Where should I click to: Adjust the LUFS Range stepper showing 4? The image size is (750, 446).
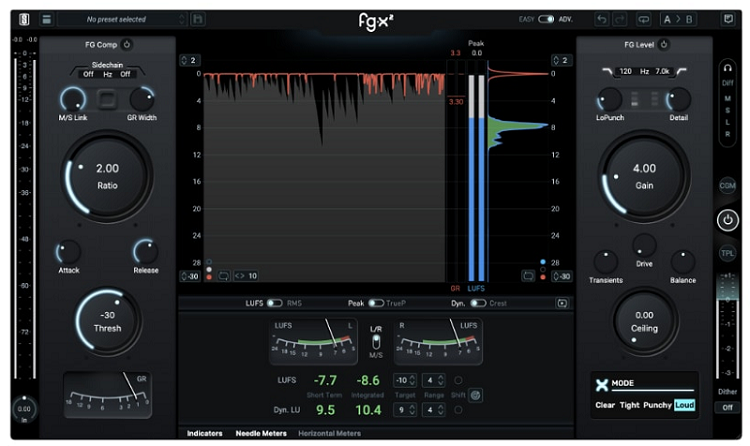pyautogui.click(x=434, y=380)
